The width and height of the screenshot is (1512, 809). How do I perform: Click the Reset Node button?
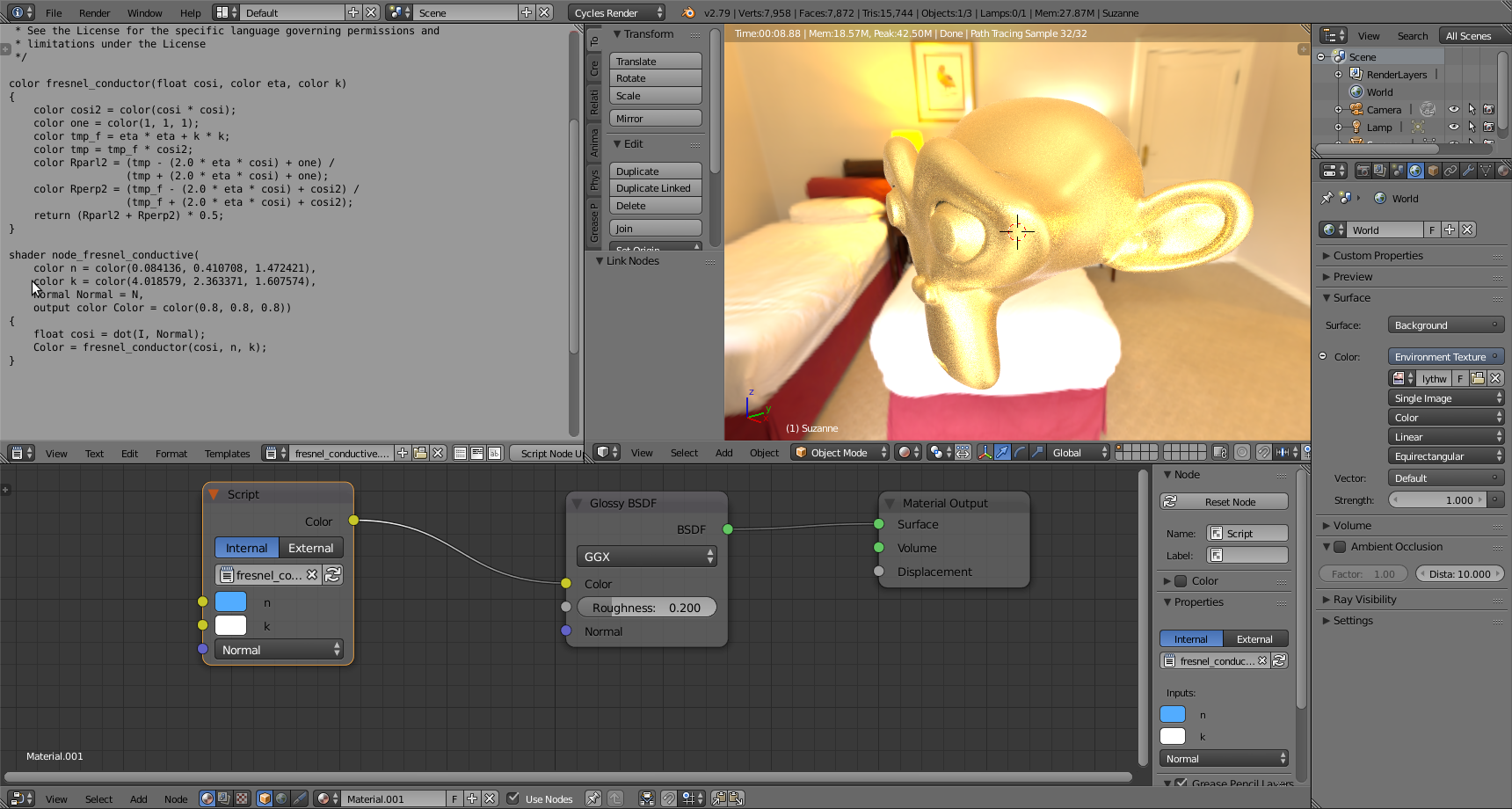click(1224, 502)
